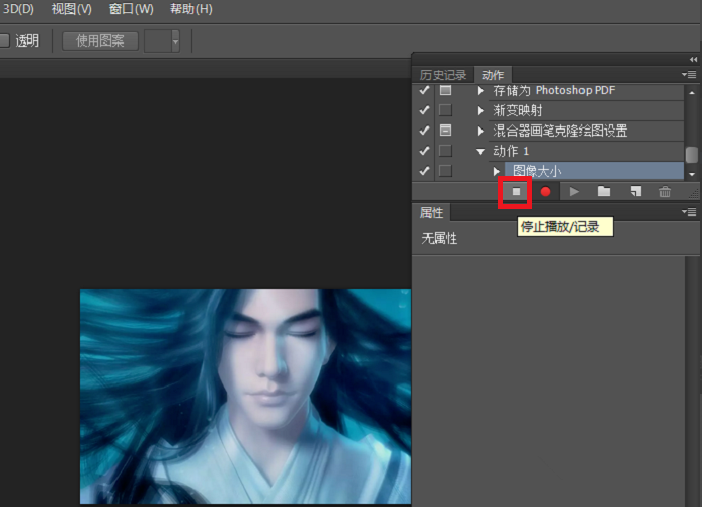
Task: Click Actions list scroll down arrow
Action: tap(692, 174)
